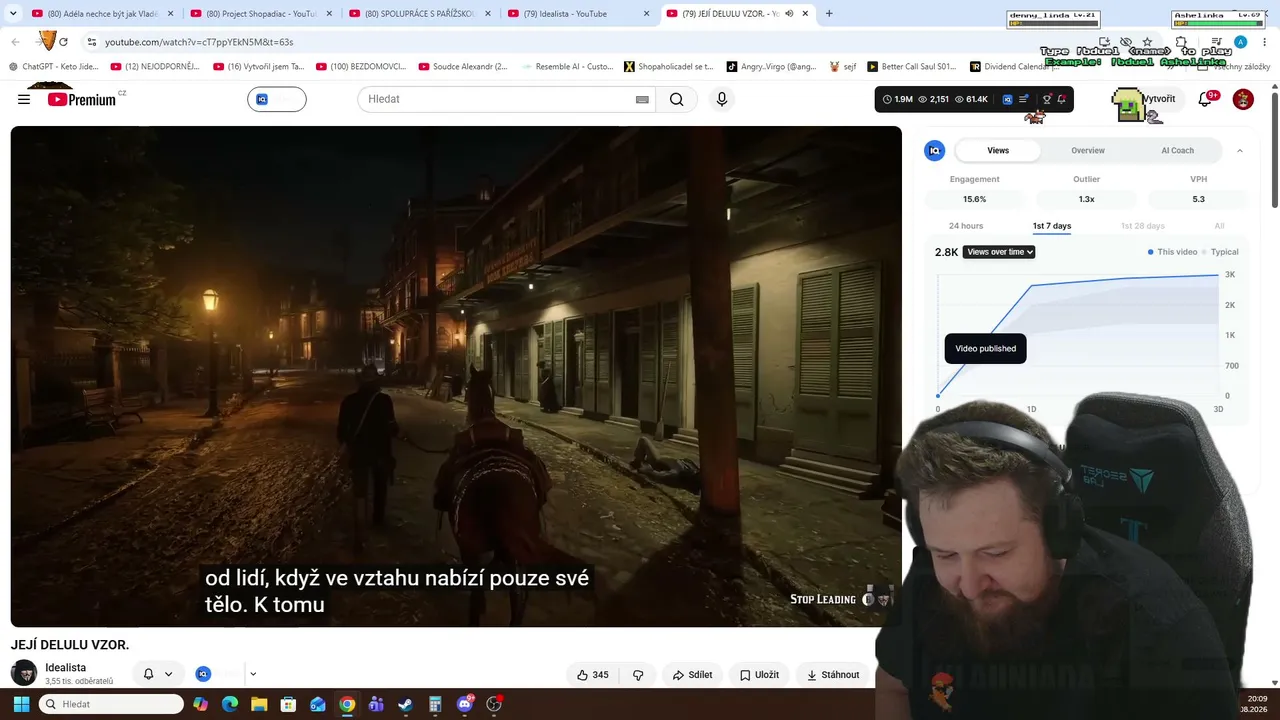Like the video with thumbs up
The image size is (1280, 720).
(592, 675)
